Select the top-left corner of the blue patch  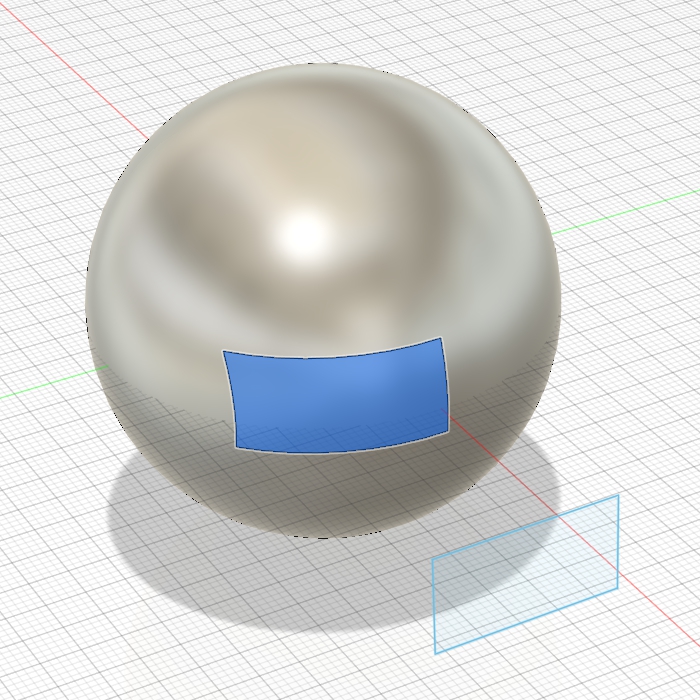pos(224,352)
